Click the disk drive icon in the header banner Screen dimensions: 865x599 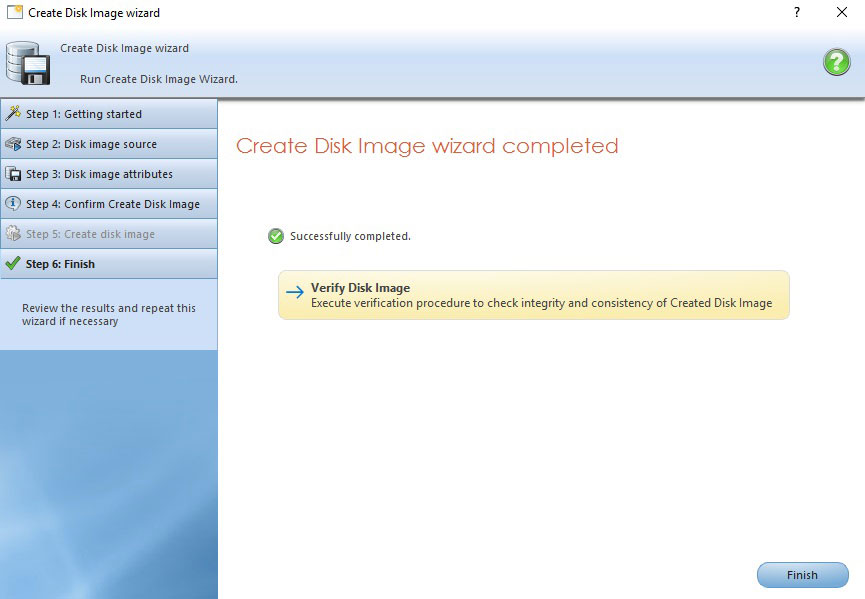[30, 62]
